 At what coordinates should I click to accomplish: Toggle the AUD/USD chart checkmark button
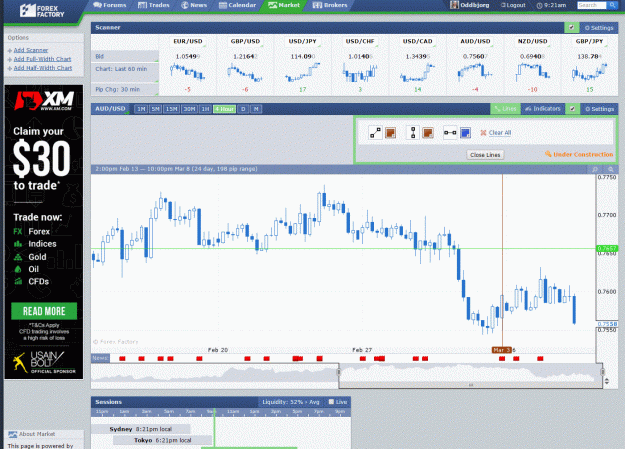point(572,109)
